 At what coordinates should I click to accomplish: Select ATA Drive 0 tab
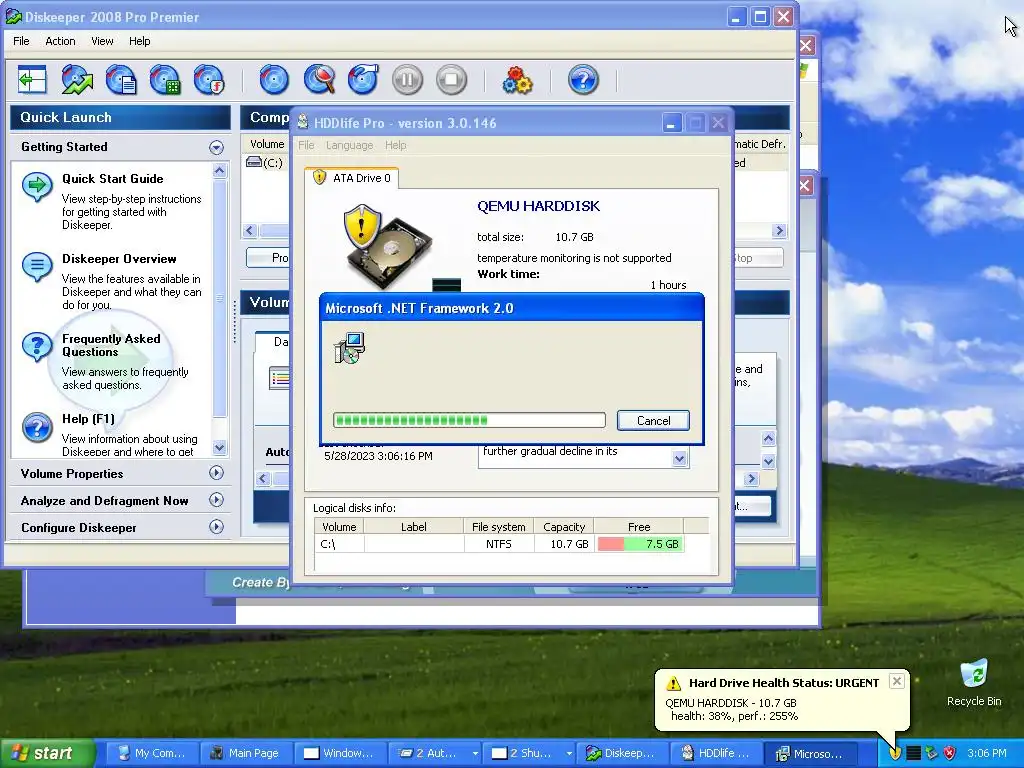(x=352, y=178)
